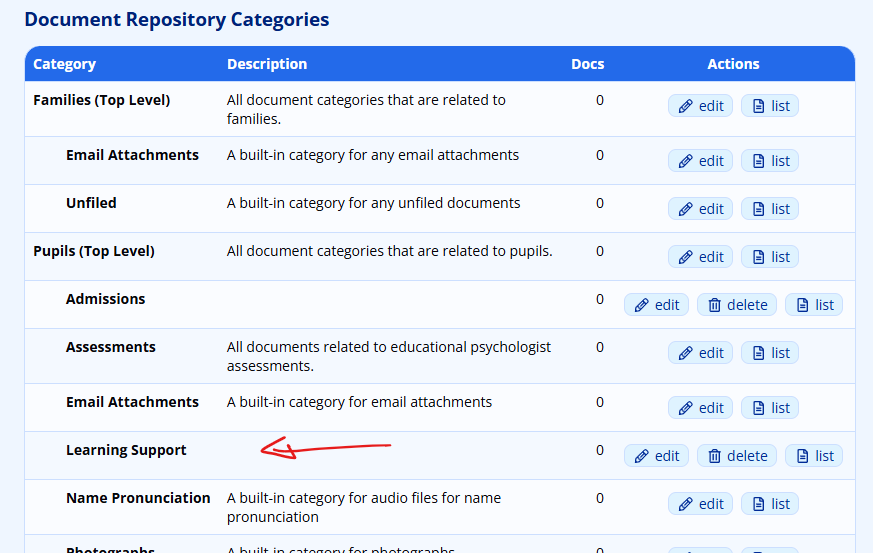Delete the Admissions category
This screenshot has height=553, width=873.
(x=737, y=305)
